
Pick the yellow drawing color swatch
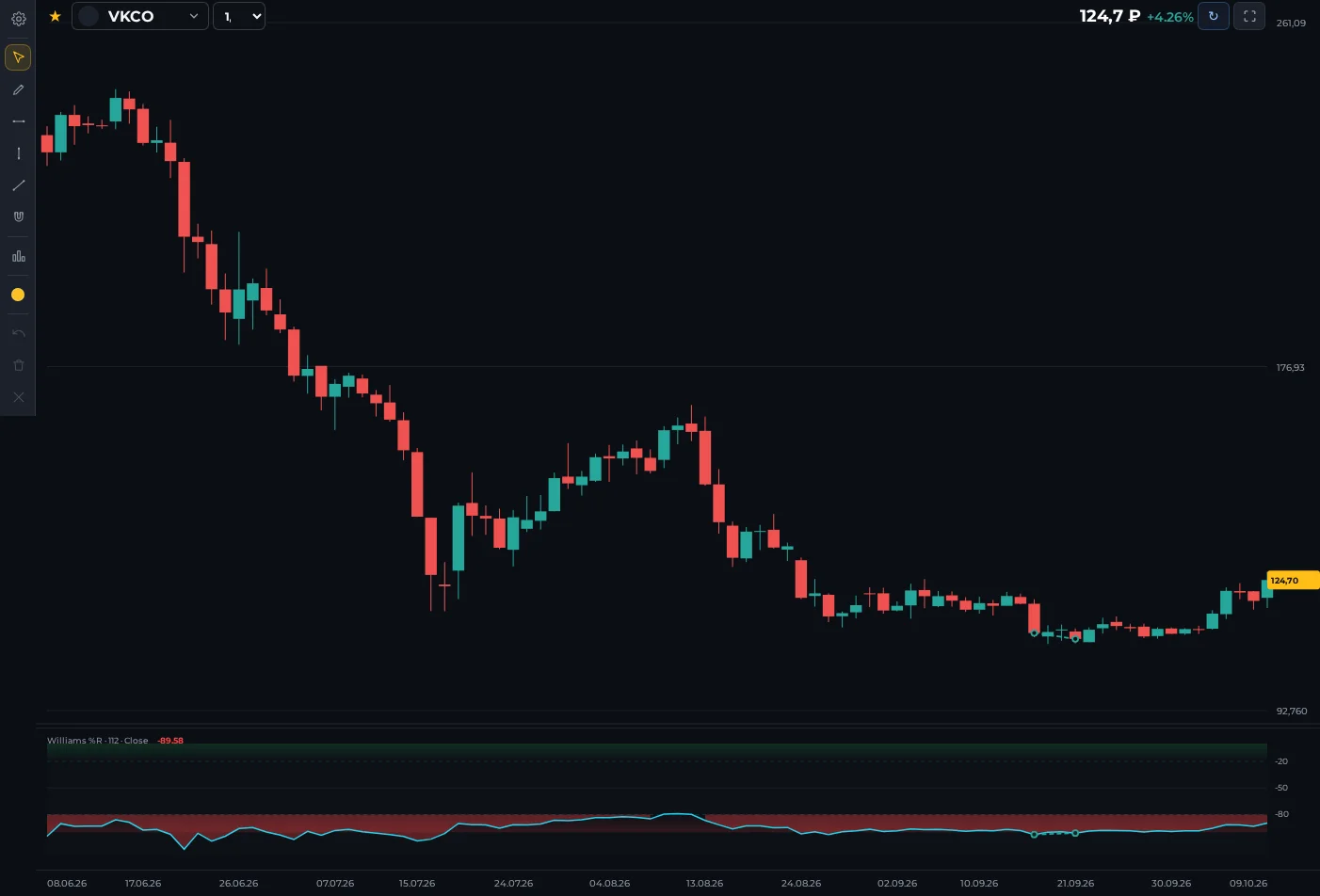tap(18, 295)
